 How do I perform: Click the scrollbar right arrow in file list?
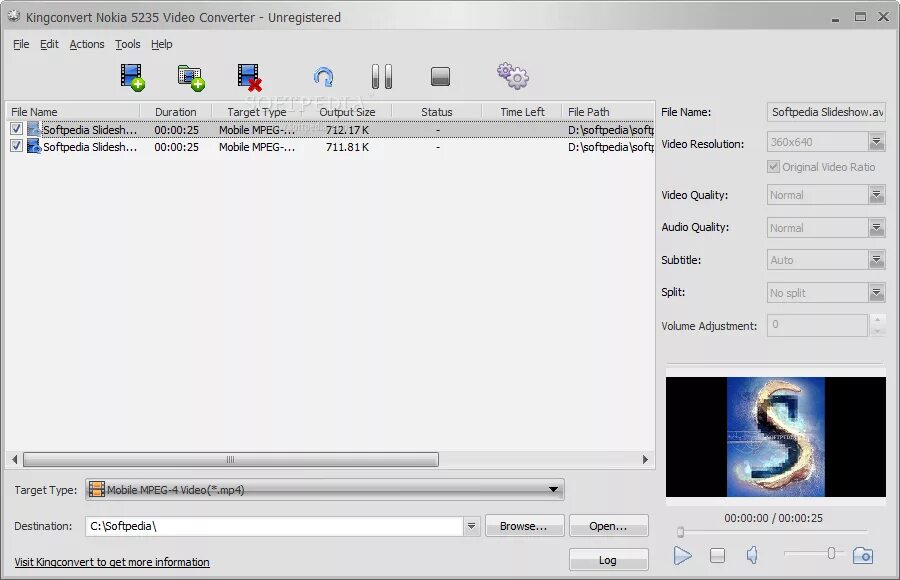(645, 459)
